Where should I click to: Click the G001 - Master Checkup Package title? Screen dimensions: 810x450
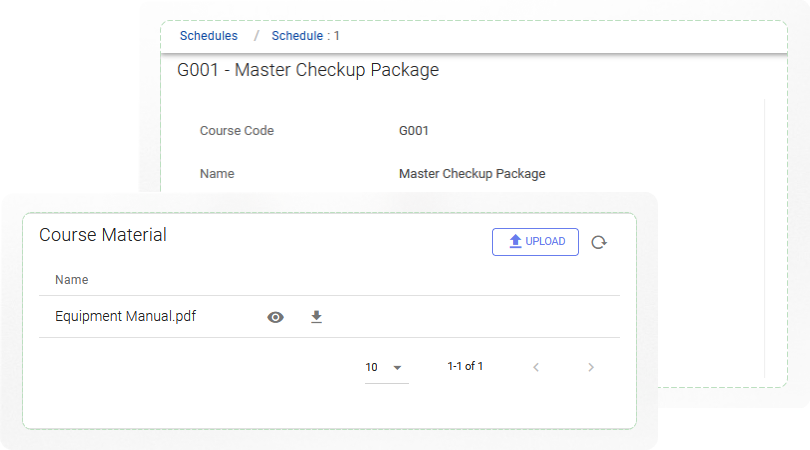[x=308, y=71]
